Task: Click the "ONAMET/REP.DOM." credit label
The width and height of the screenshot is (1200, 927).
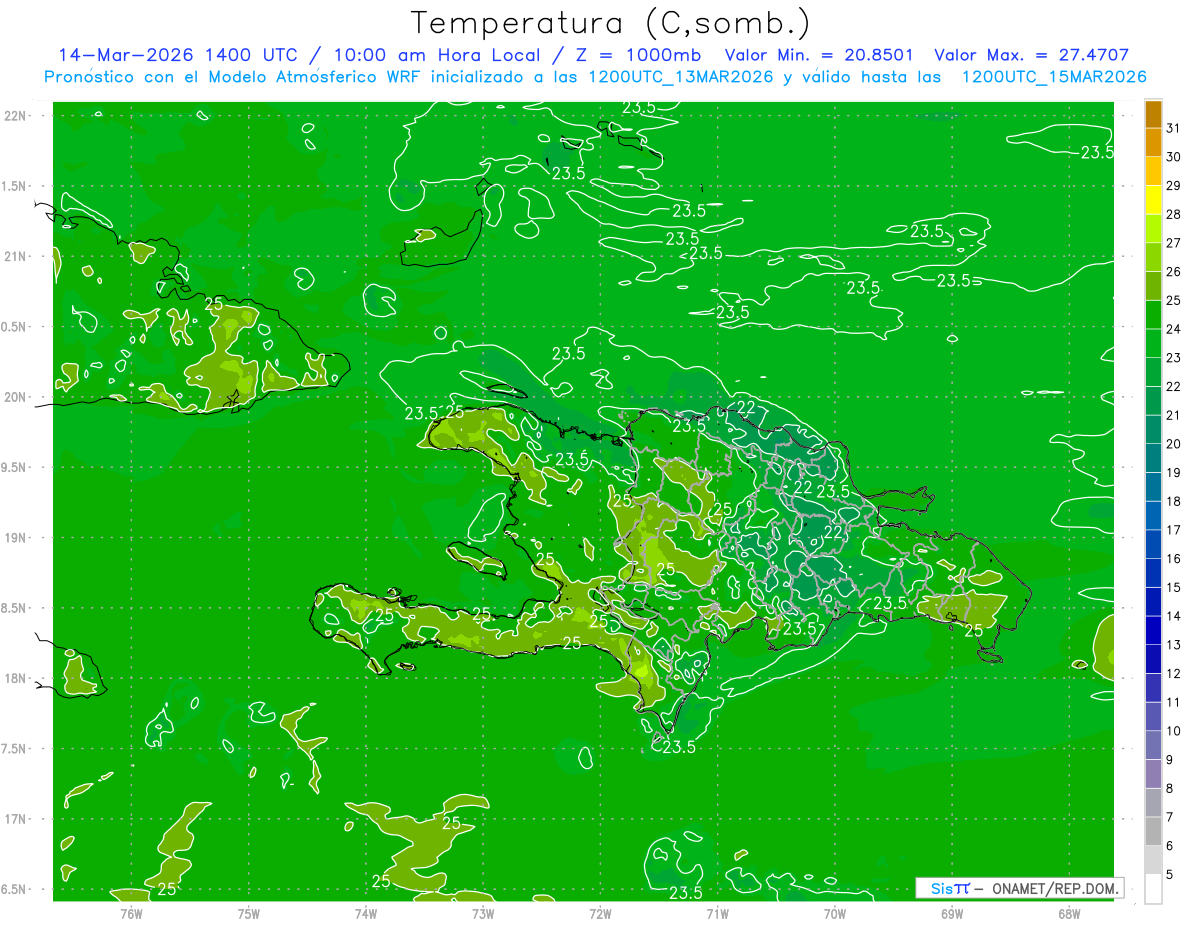Action: coord(1054,888)
